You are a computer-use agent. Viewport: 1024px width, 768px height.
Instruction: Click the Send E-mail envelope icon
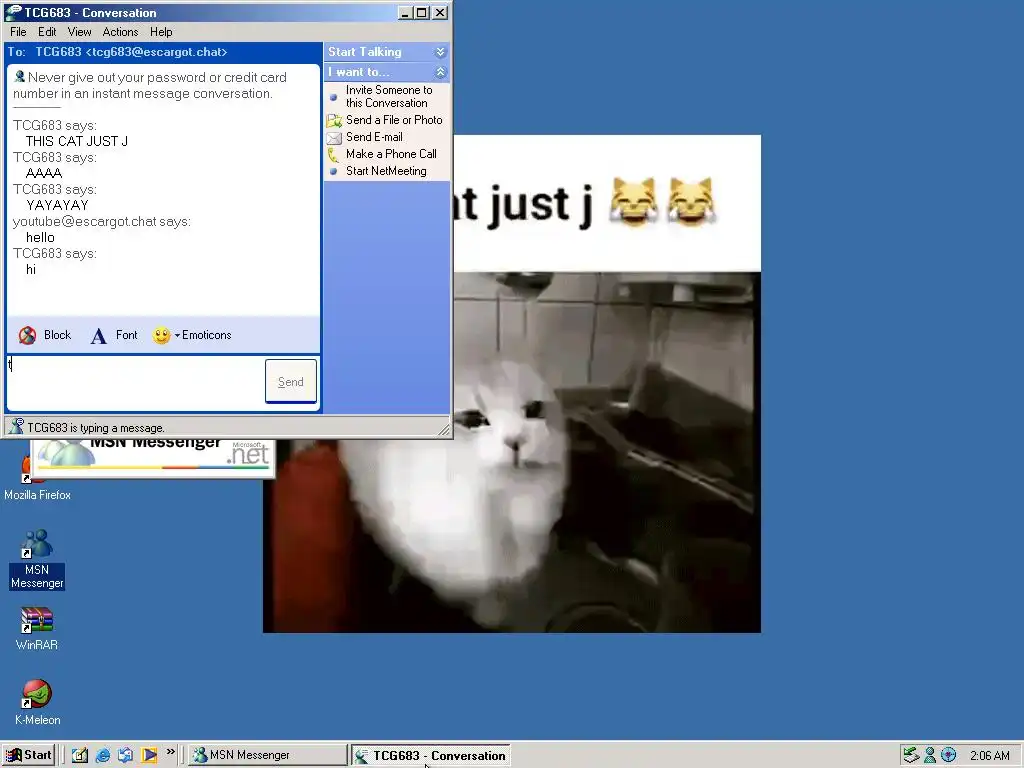334,138
